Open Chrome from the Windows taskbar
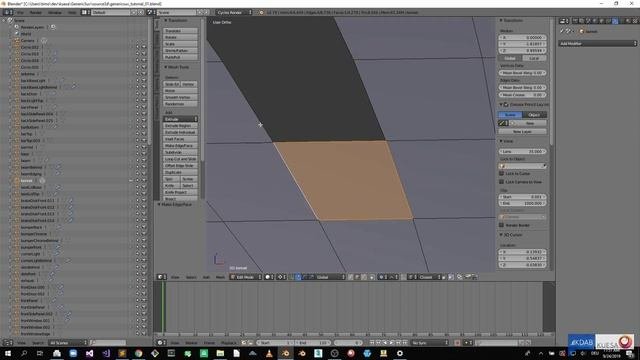Screen dimensions: 640x360 click(x=138, y=353)
